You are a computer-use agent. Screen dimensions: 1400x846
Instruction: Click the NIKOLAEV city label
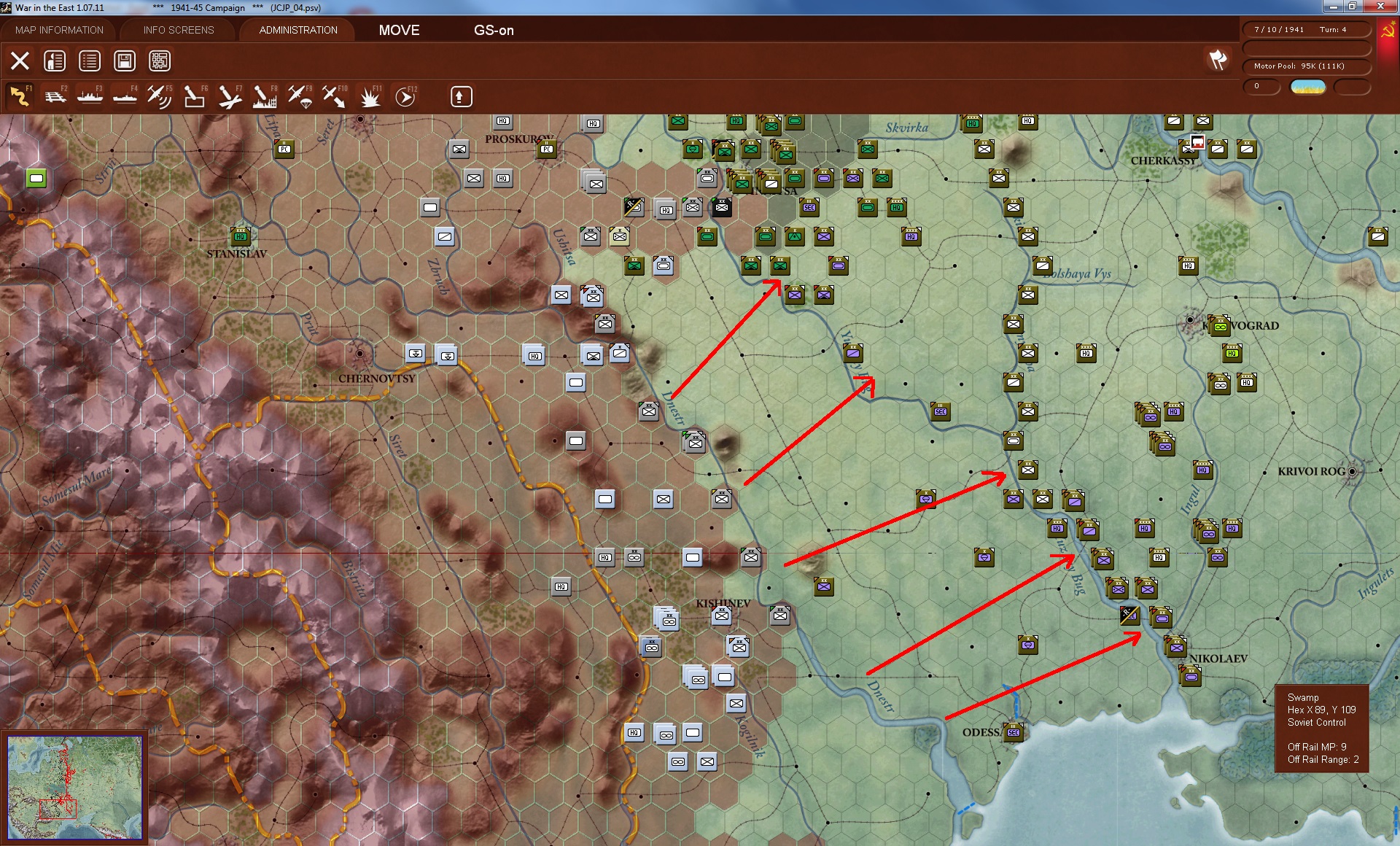click(x=1218, y=659)
